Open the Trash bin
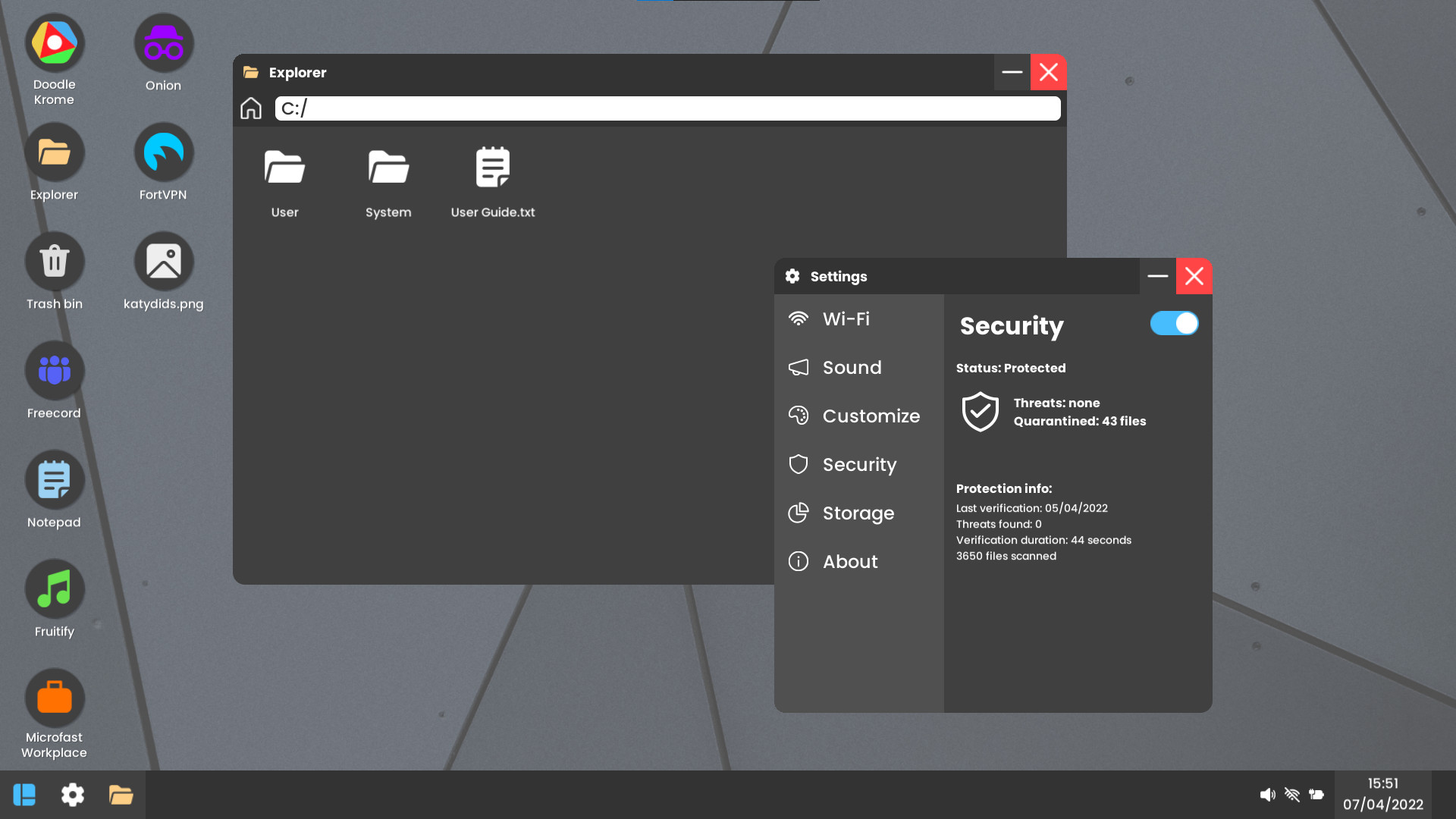 pos(54,261)
